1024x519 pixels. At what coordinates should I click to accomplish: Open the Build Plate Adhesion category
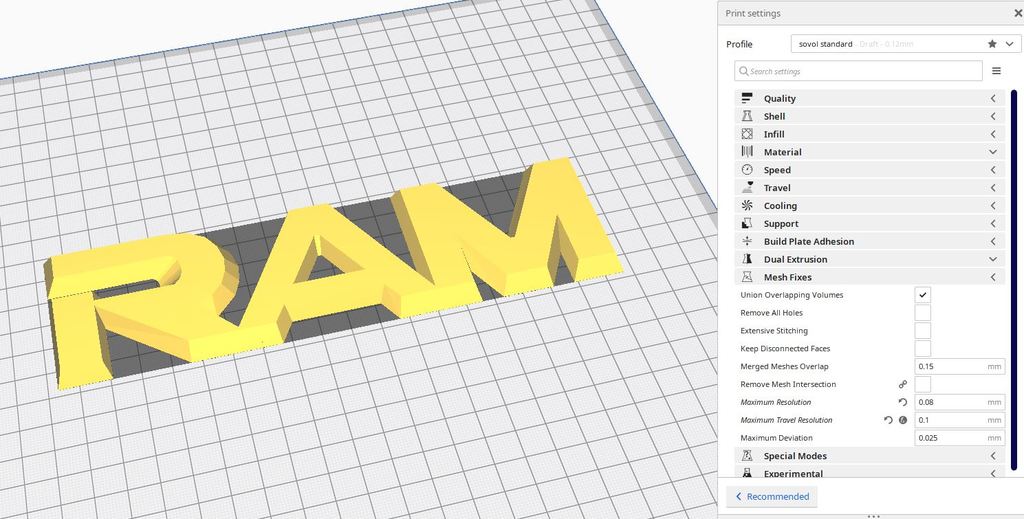(868, 241)
